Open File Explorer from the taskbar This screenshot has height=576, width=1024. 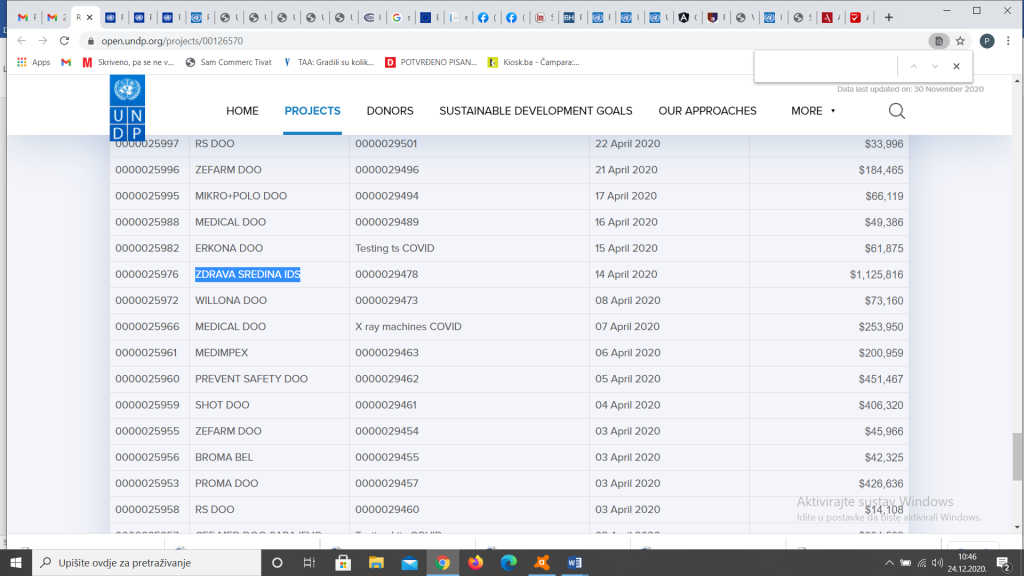click(x=376, y=562)
